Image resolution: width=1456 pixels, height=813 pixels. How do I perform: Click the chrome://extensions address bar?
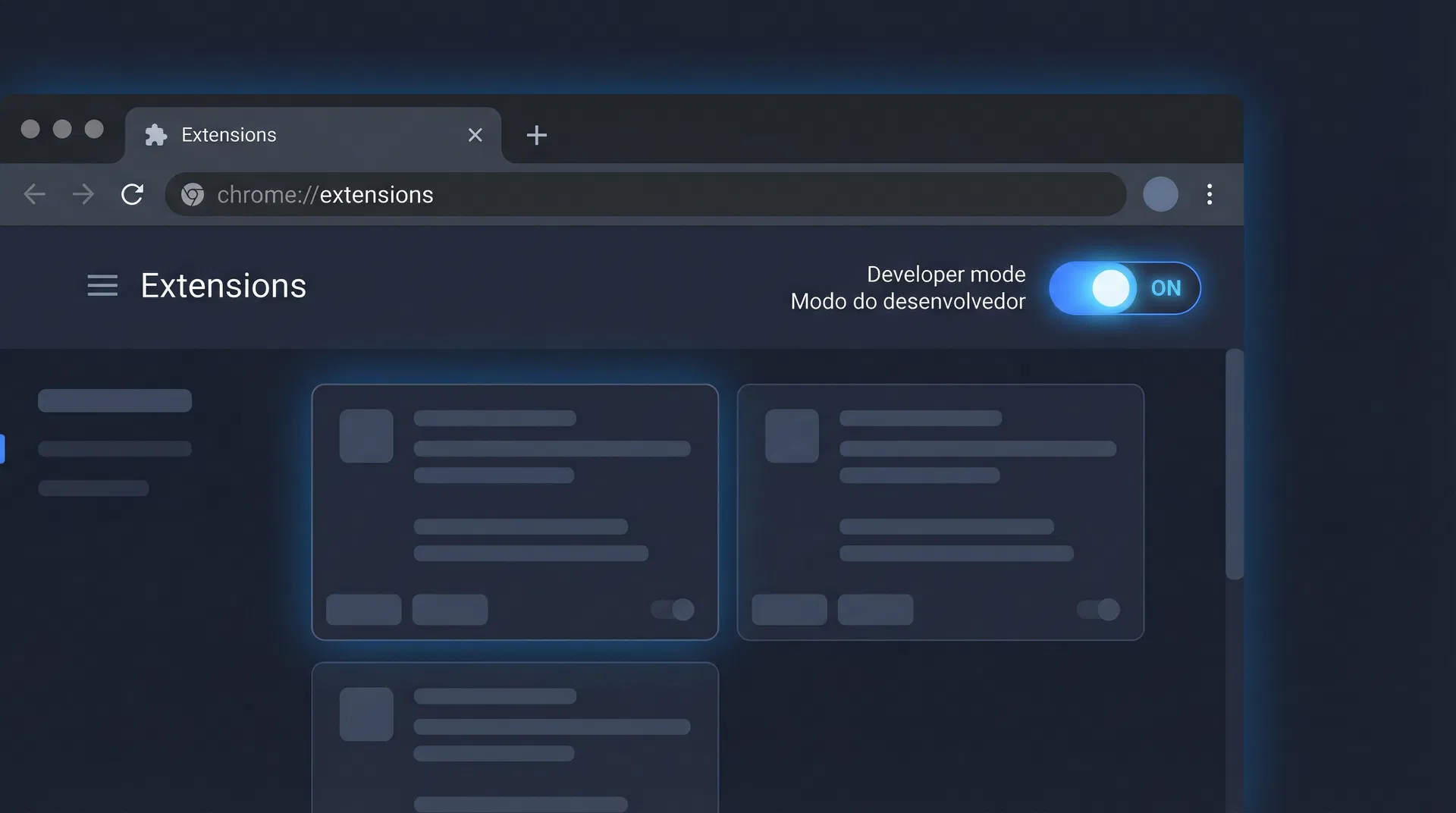click(645, 195)
